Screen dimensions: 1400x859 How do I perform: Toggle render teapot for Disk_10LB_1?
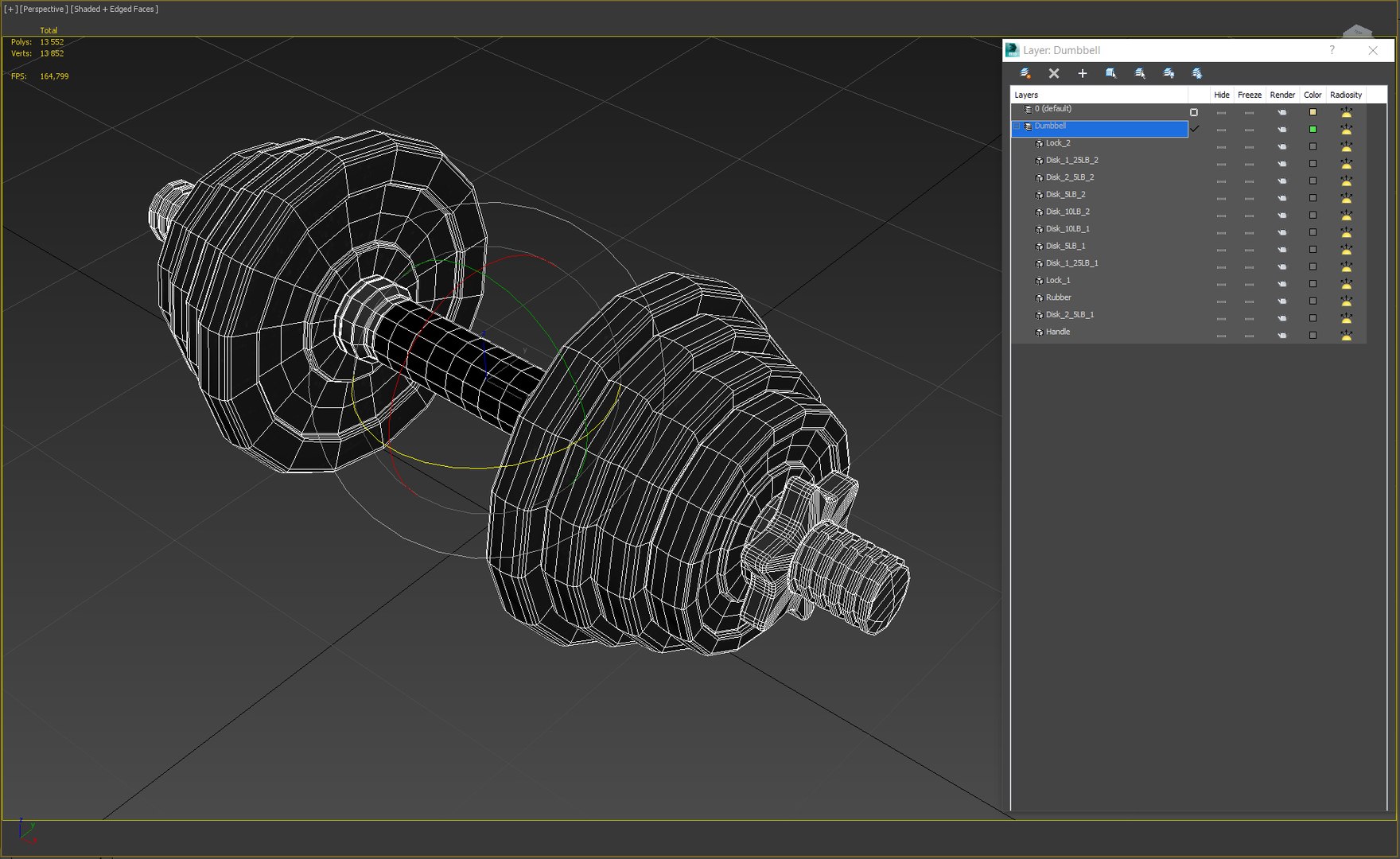(1281, 232)
